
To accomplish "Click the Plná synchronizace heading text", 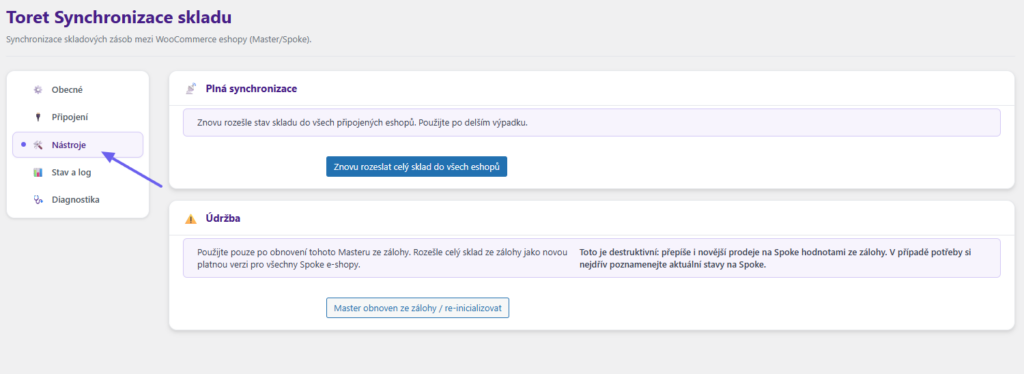I will [251, 88].
